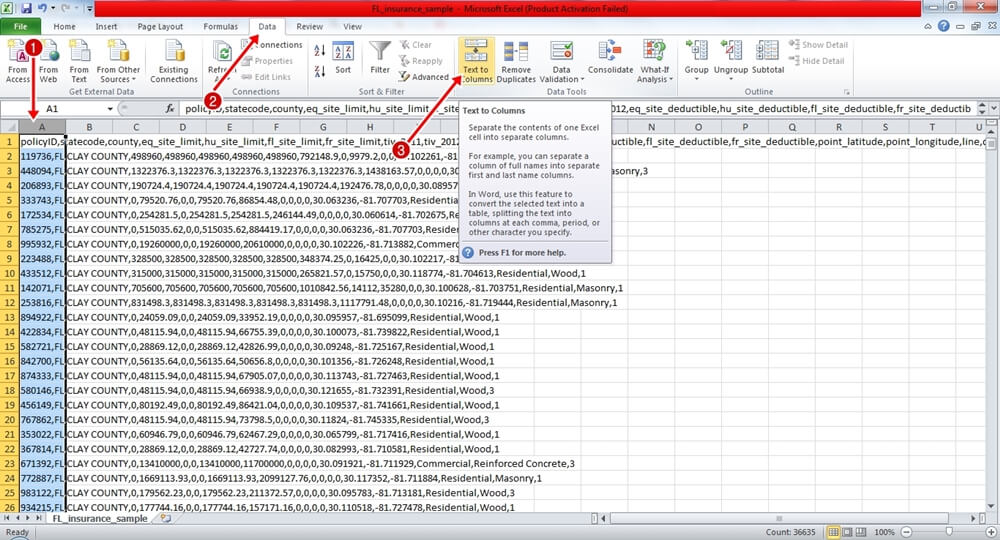1000x540 pixels.
Task: Open the Page Layout tab
Action: coord(162,27)
